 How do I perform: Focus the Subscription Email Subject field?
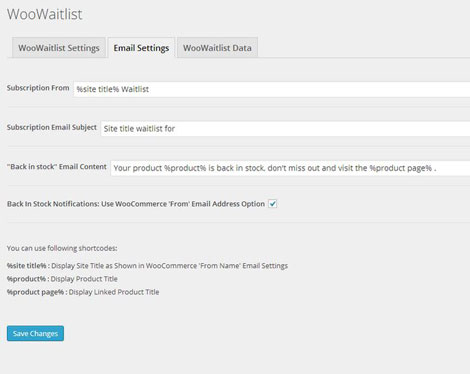[x=285, y=129]
